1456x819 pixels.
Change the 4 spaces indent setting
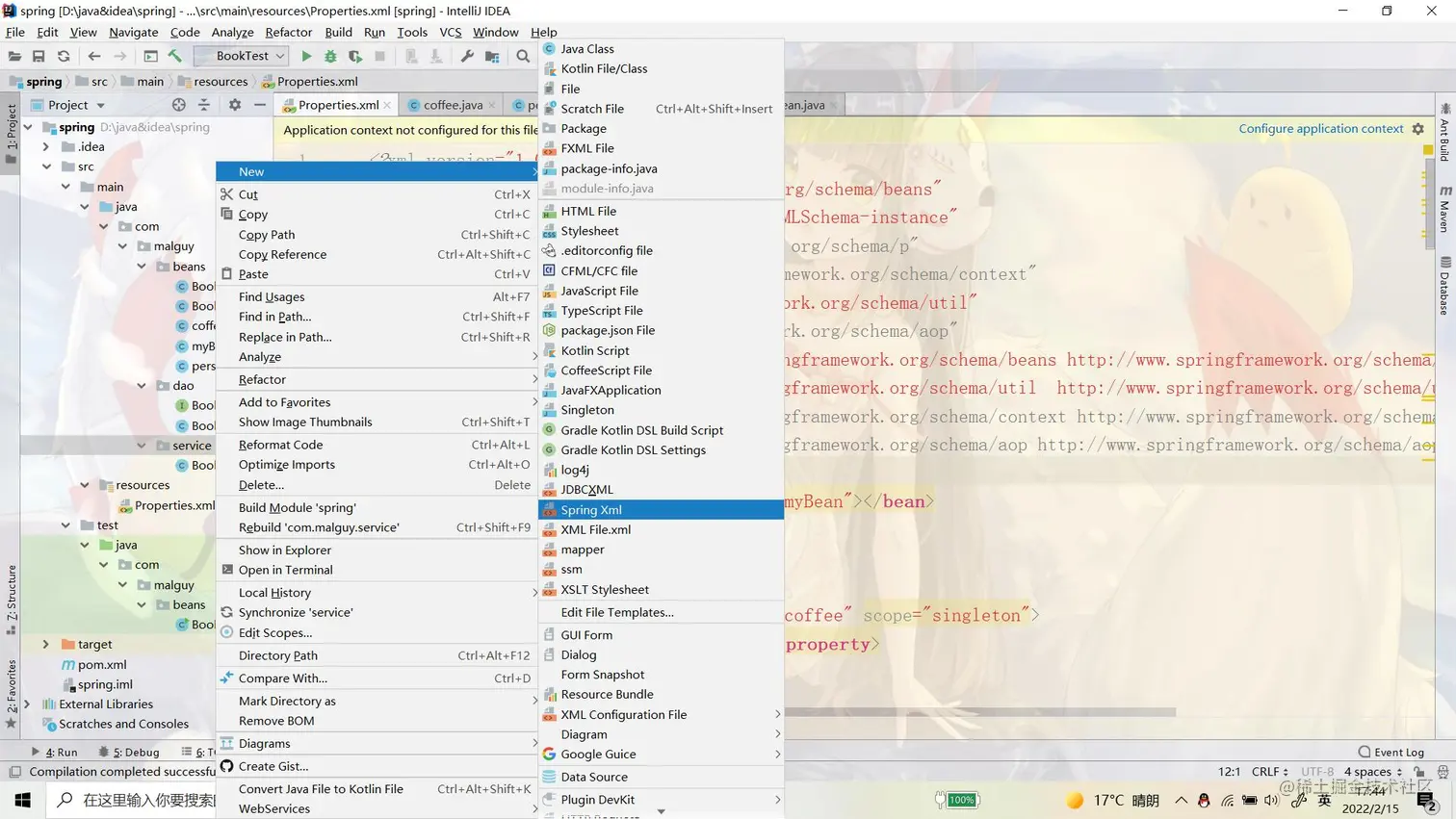(x=1372, y=772)
